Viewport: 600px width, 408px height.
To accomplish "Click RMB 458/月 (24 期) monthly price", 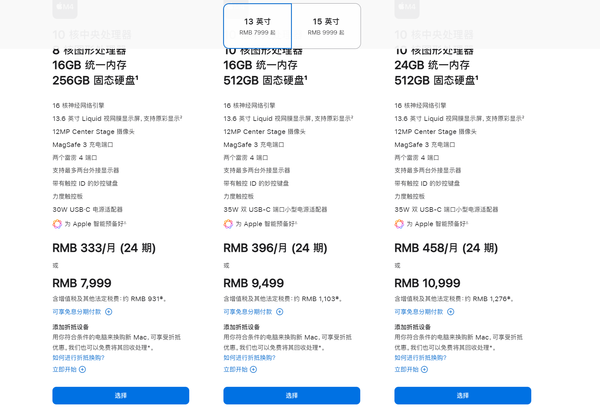I will (x=446, y=248).
